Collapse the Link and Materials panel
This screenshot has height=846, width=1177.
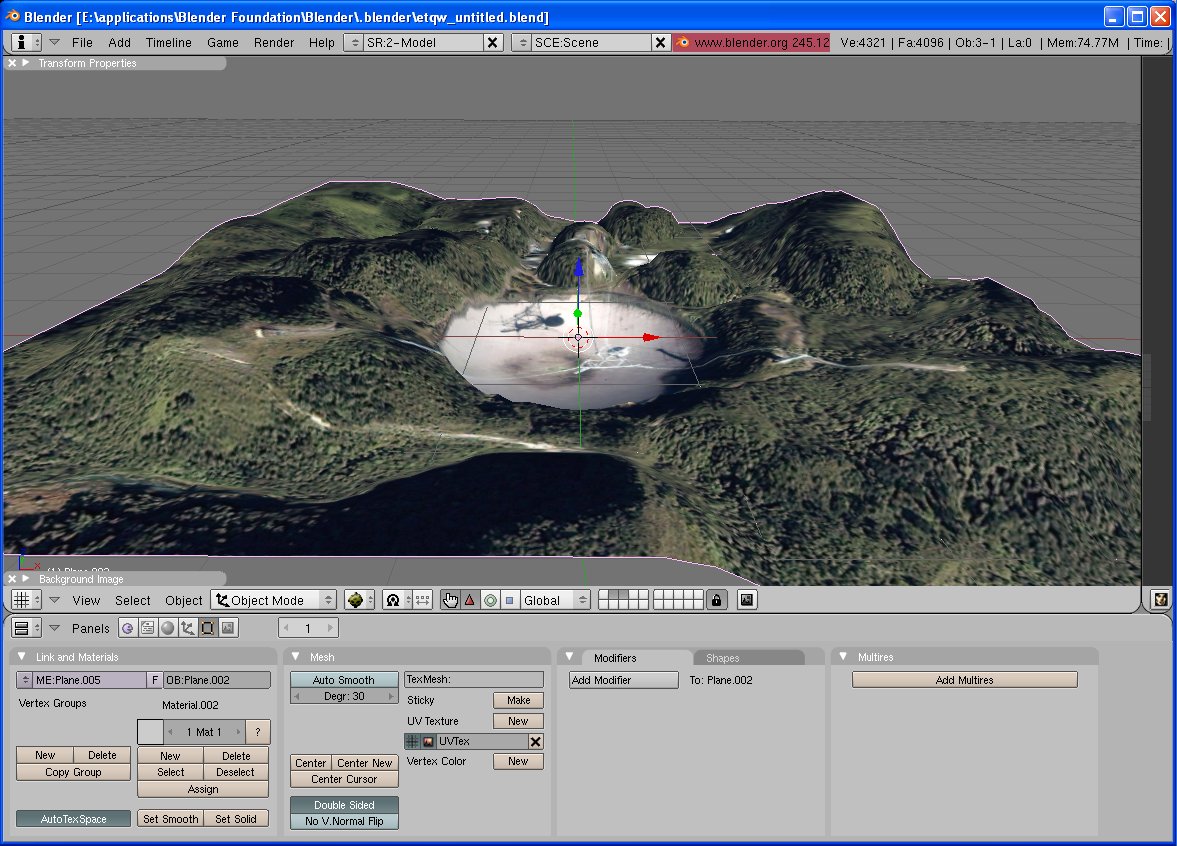tap(23, 657)
